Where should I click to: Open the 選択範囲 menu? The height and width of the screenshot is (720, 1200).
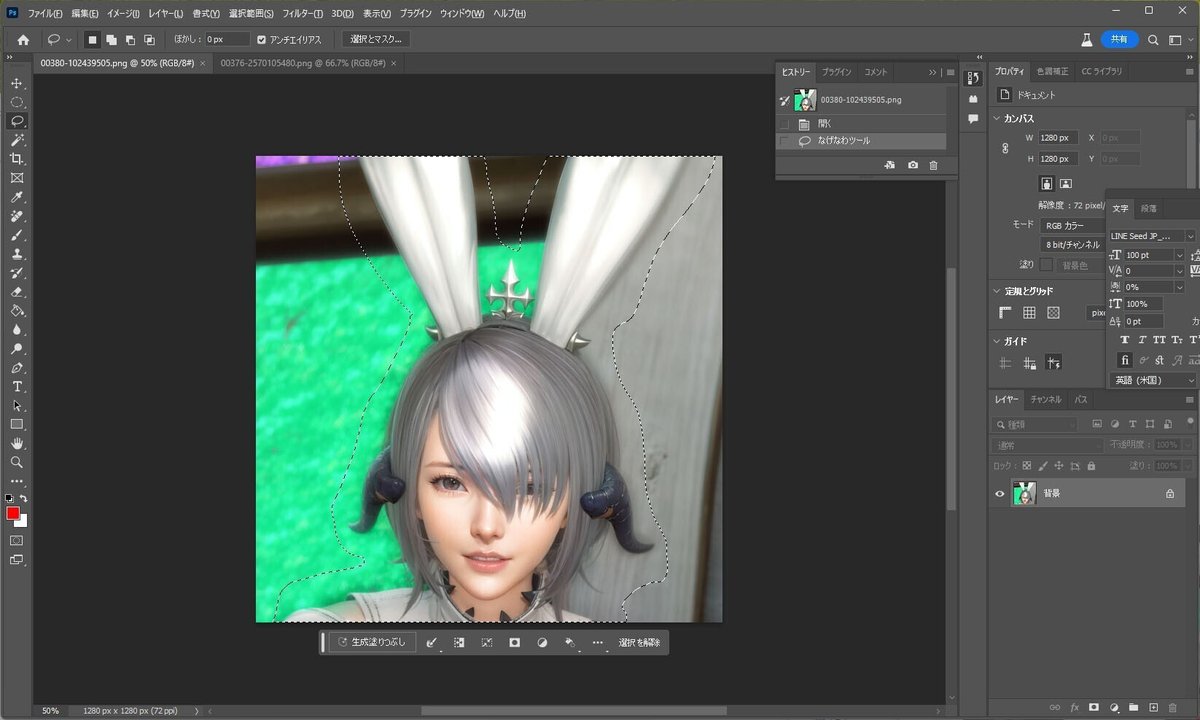(x=252, y=14)
